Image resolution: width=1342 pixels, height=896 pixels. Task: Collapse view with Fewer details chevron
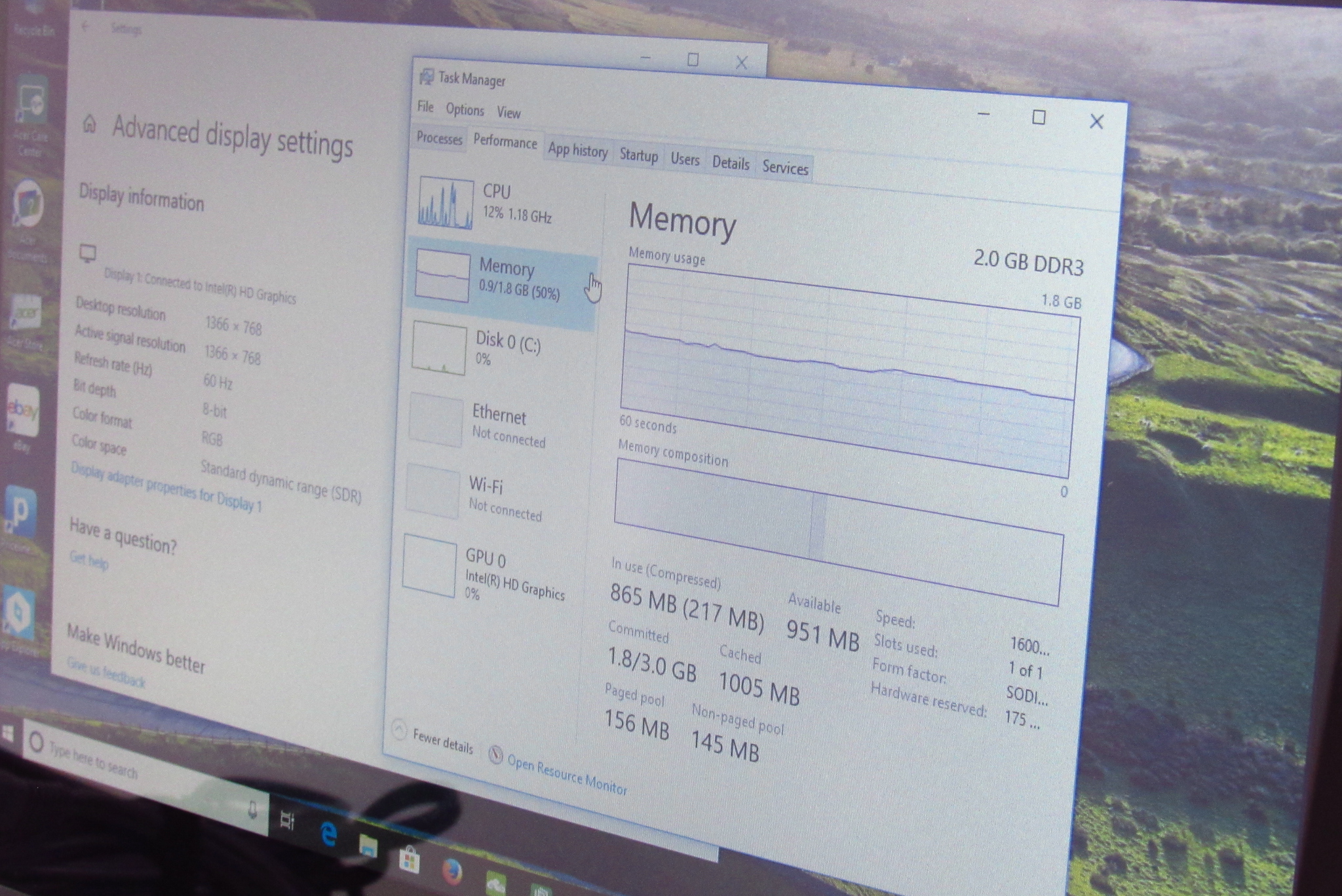(398, 730)
